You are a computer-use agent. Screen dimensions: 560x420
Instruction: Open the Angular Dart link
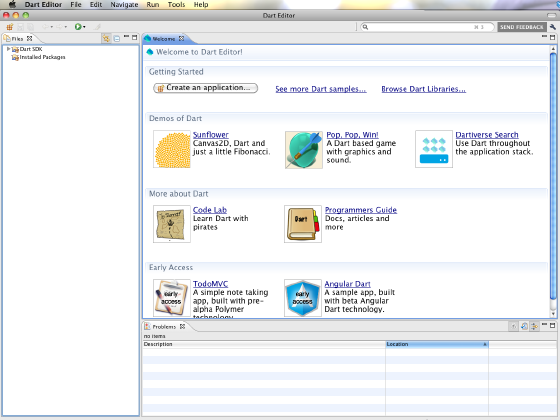(x=348, y=284)
